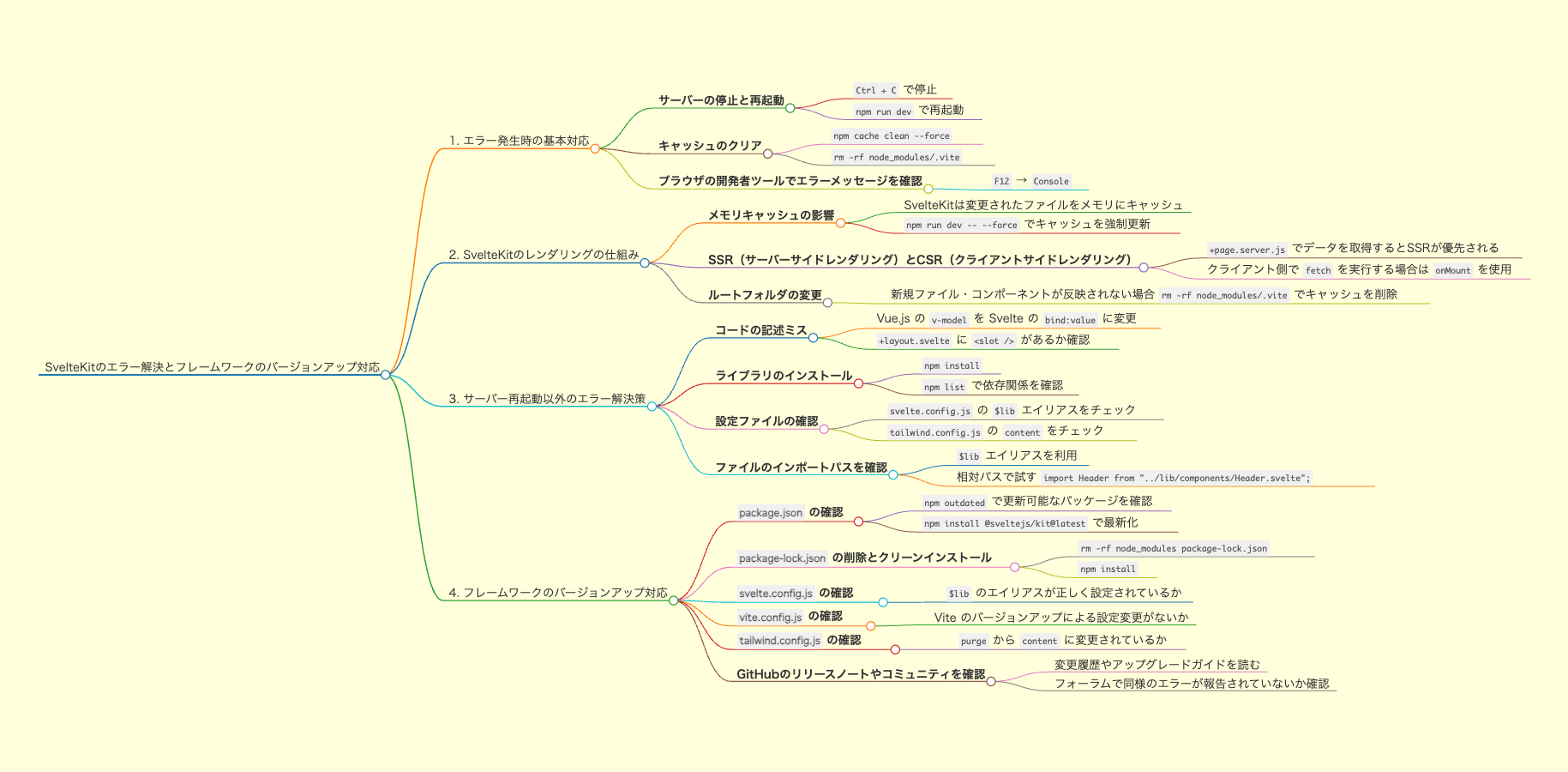Select the node ルートフォルダの変更
The image size is (1568, 772).
point(765,295)
